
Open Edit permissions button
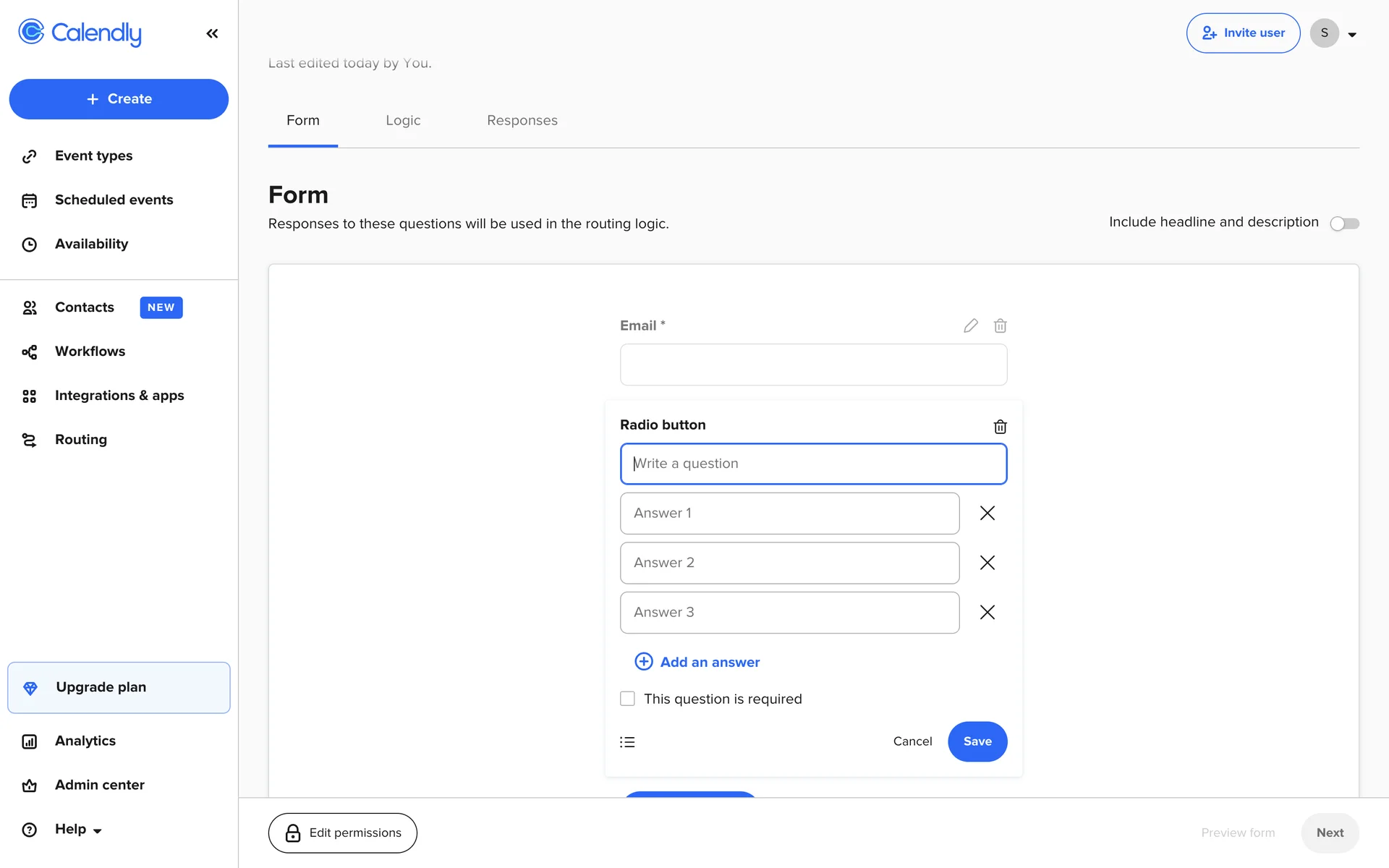point(342,833)
